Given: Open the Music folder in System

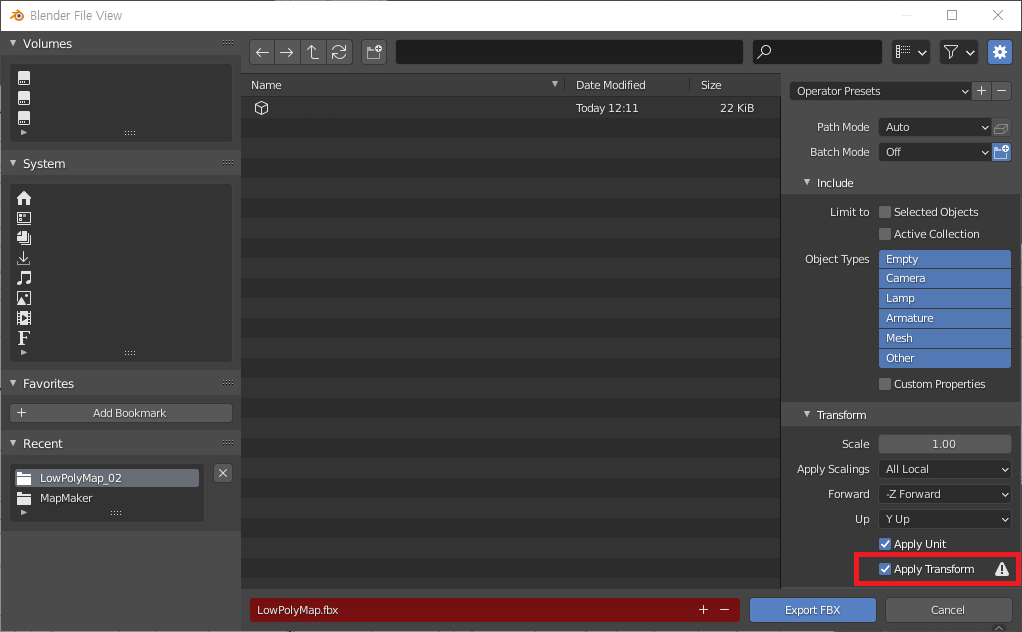Looking at the screenshot, I should tap(24, 278).
